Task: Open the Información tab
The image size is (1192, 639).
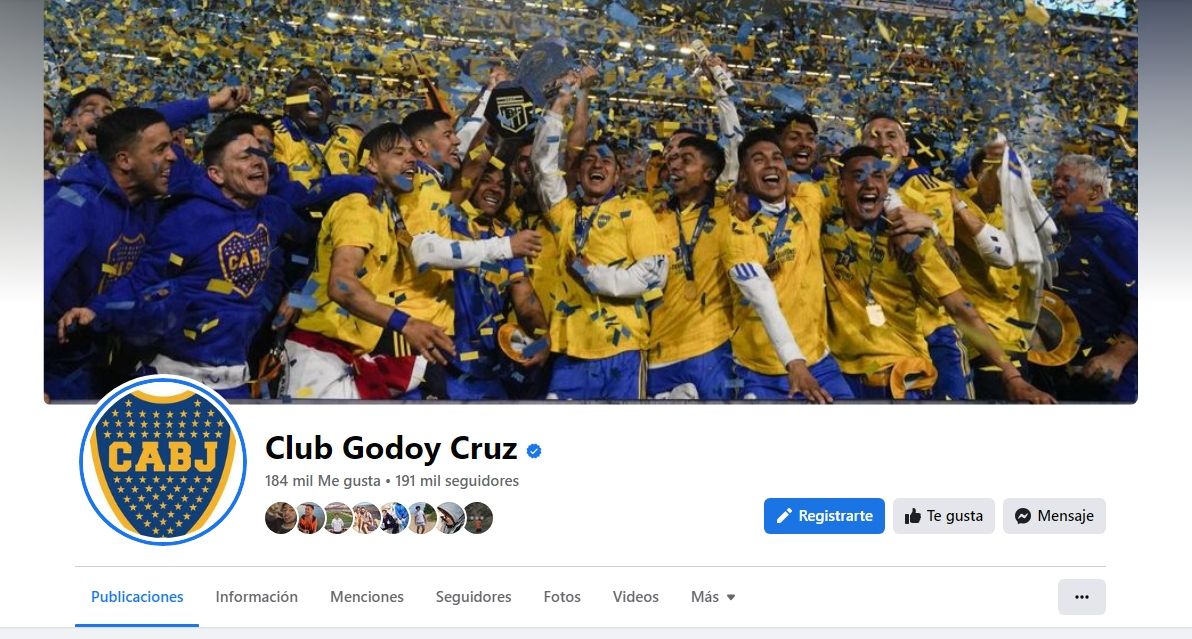Action: click(256, 597)
